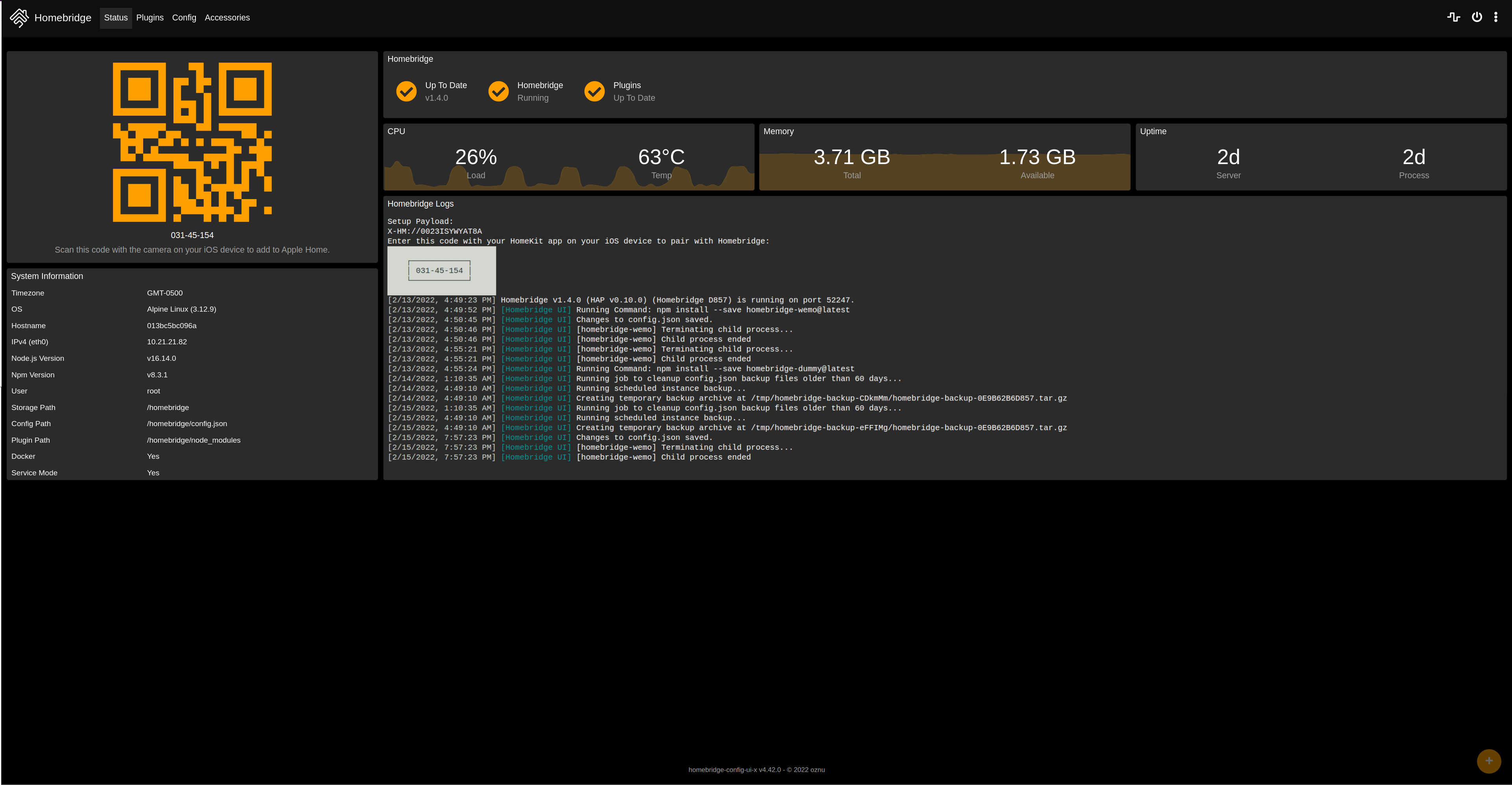Click the HomeKit QR code image
Viewport: 1512px width, 785px height.
pos(192,142)
